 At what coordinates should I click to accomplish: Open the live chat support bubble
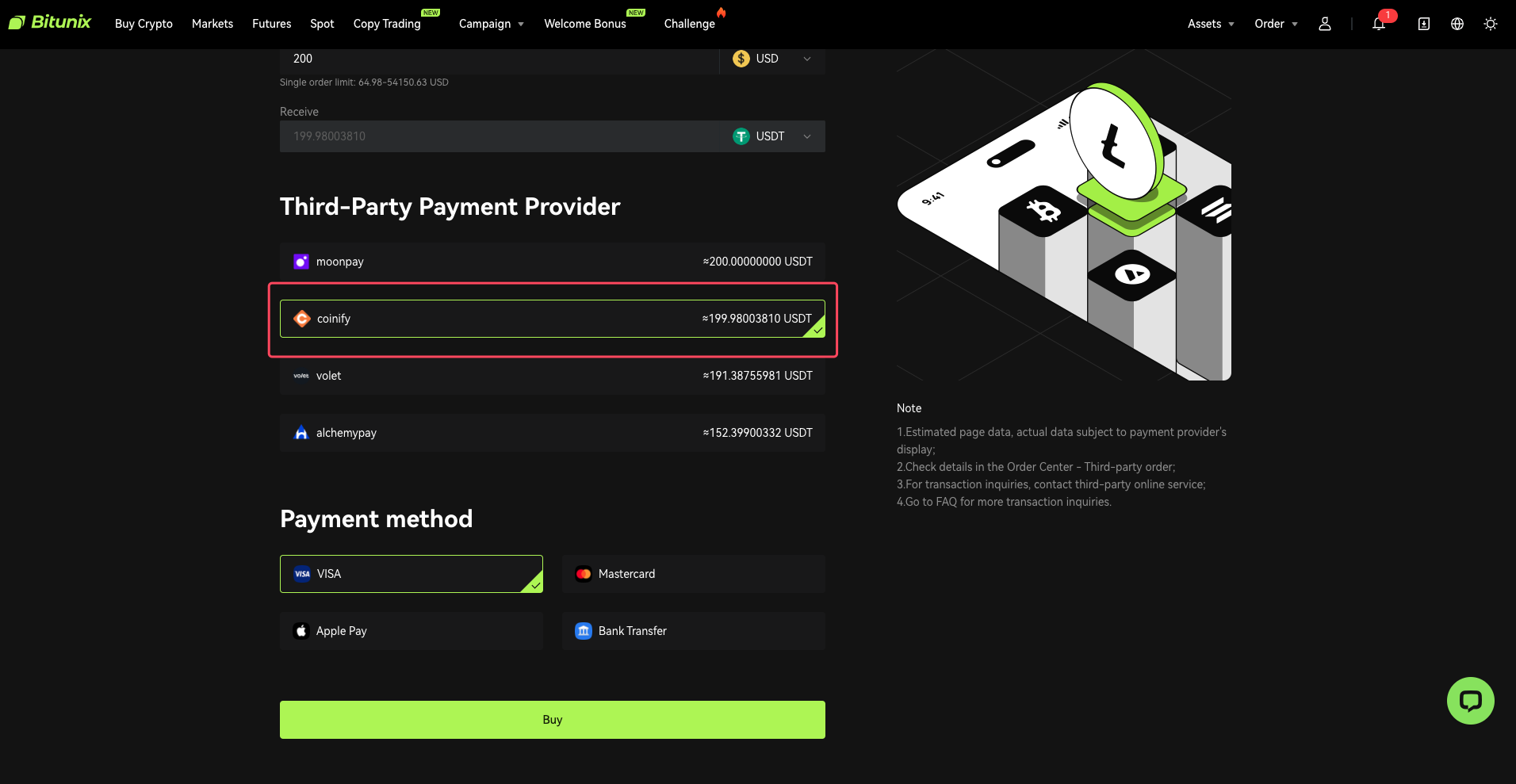[x=1471, y=701]
